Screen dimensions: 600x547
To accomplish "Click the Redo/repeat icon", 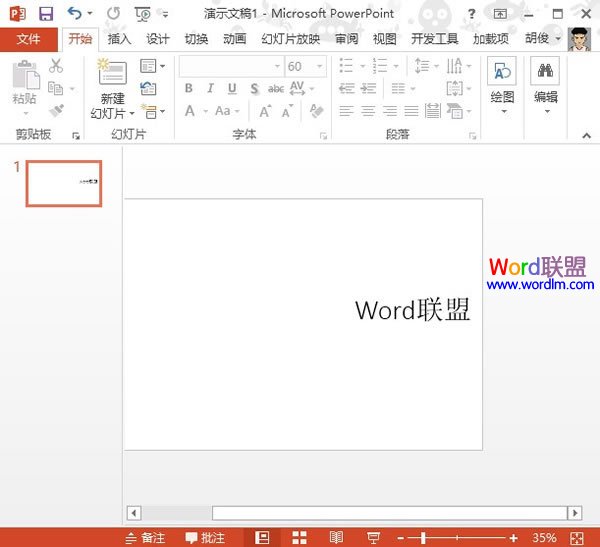I will pyautogui.click(x=113, y=14).
